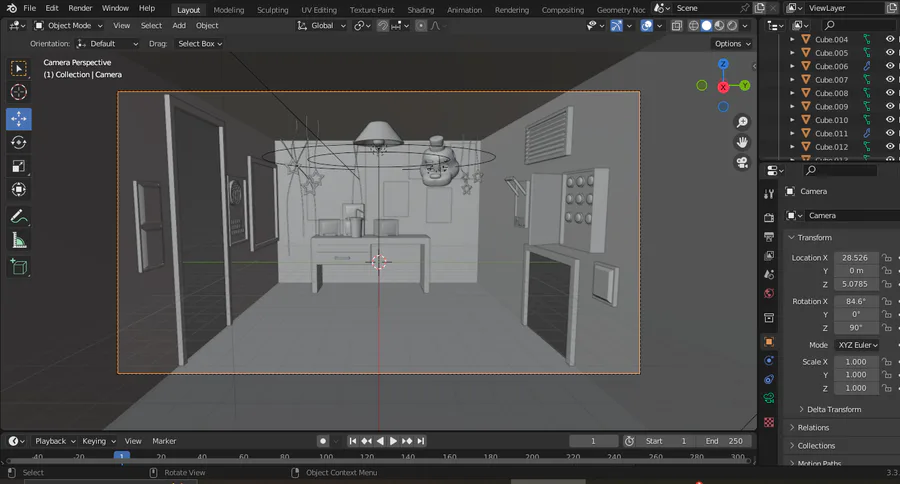This screenshot has height=484, width=900.
Task: Click the Blender logo icon
Action: [x=11, y=8]
